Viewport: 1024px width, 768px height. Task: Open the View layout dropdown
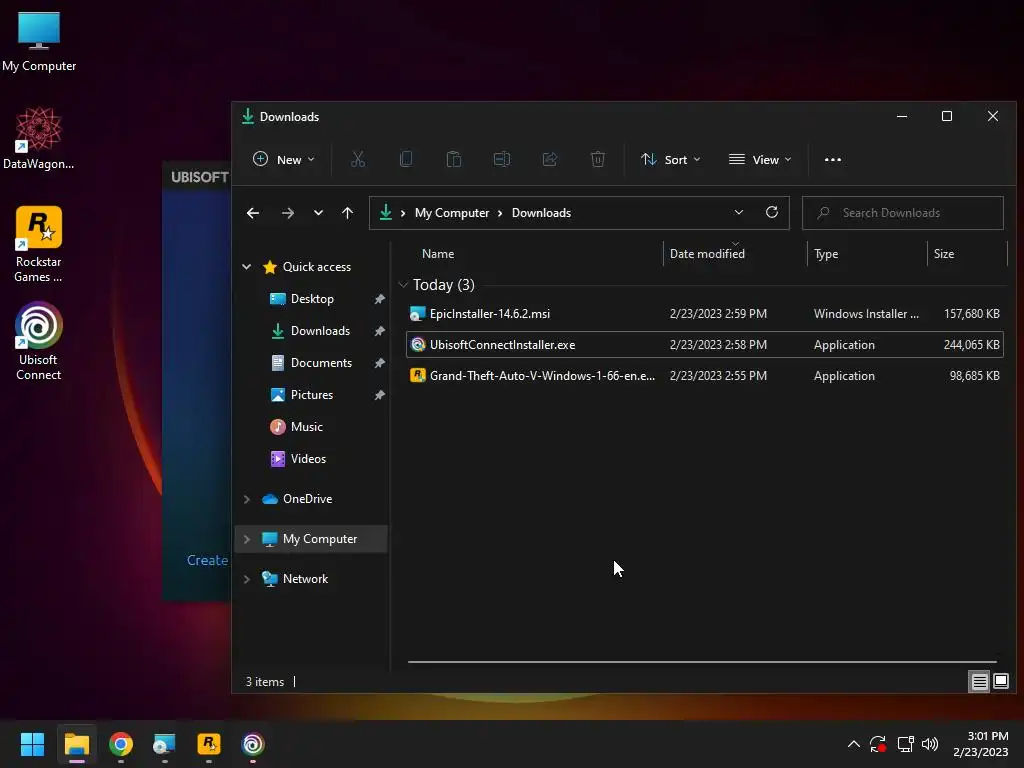tap(760, 159)
